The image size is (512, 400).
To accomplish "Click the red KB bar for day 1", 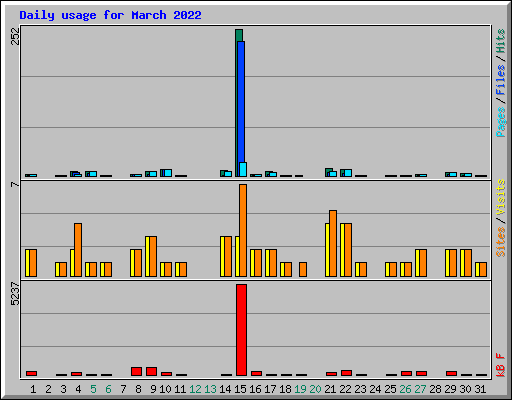I will (31, 373).
